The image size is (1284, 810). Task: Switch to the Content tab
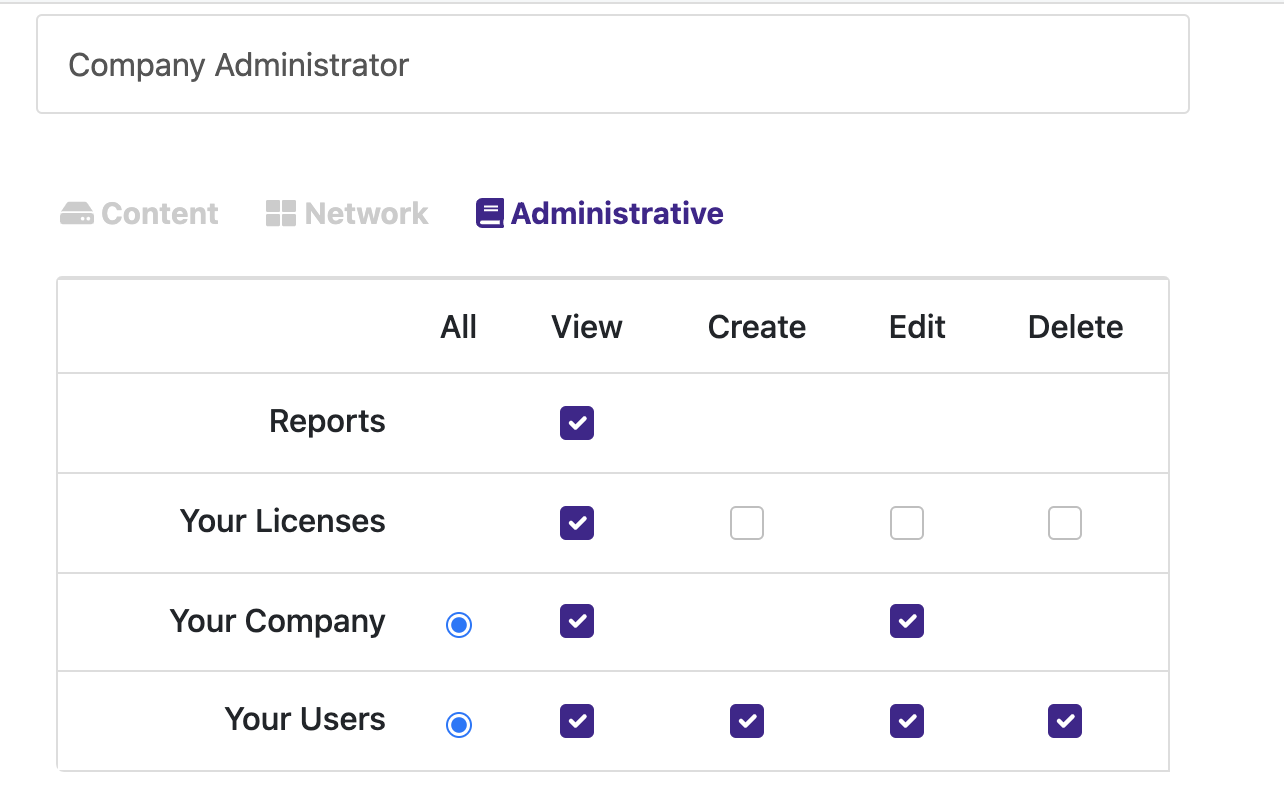[139, 214]
